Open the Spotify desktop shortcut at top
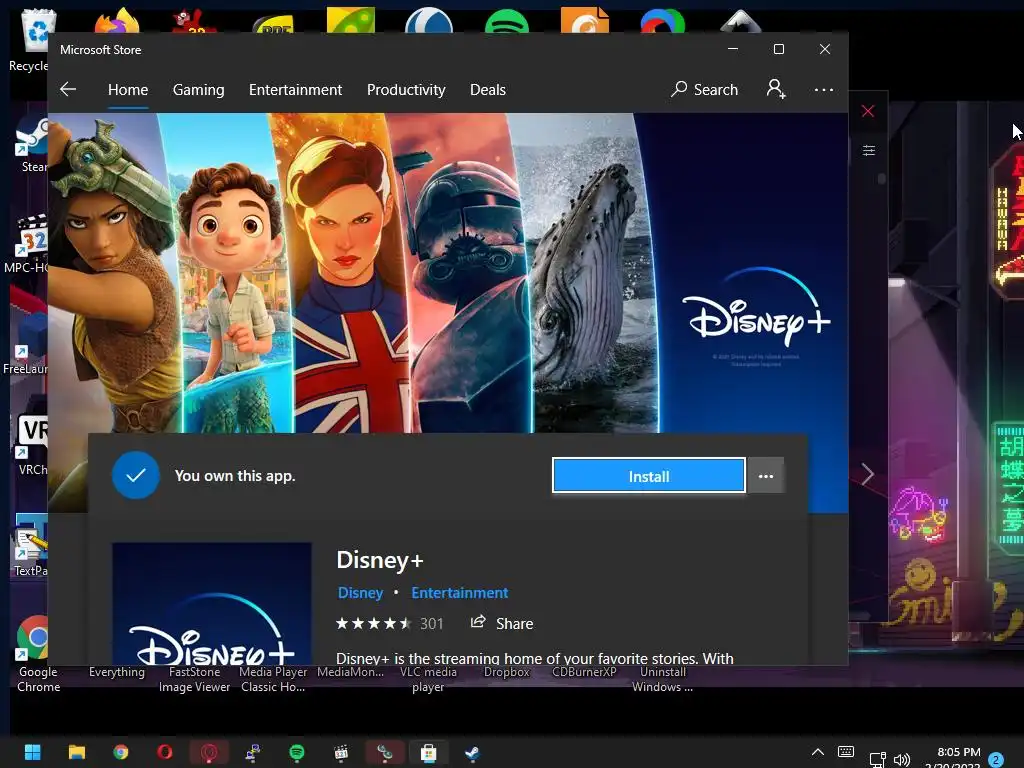This screenshot has height=768, width=1024. click(x=507, y=20)
